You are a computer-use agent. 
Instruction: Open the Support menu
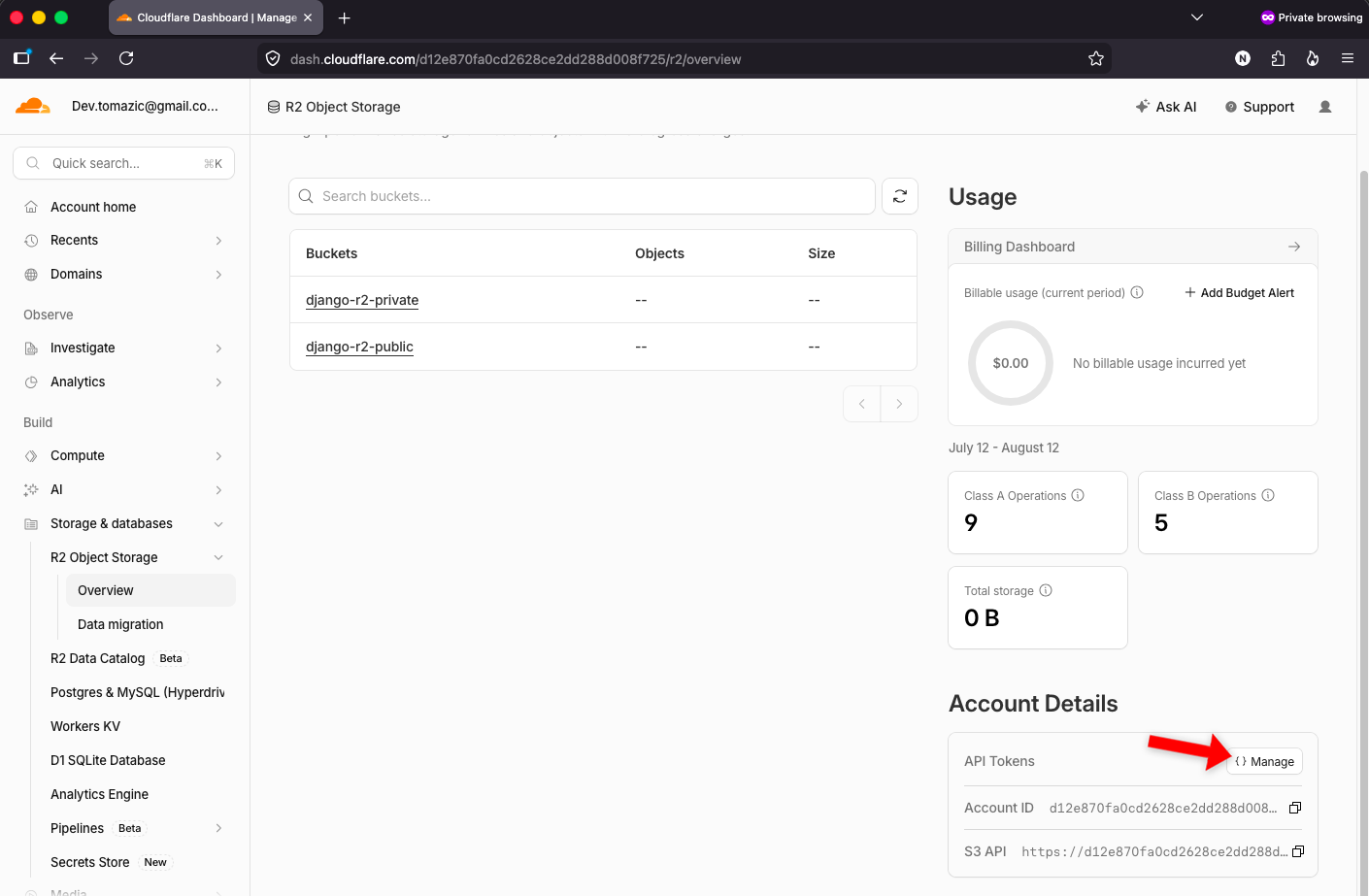tap(1259, 107)
